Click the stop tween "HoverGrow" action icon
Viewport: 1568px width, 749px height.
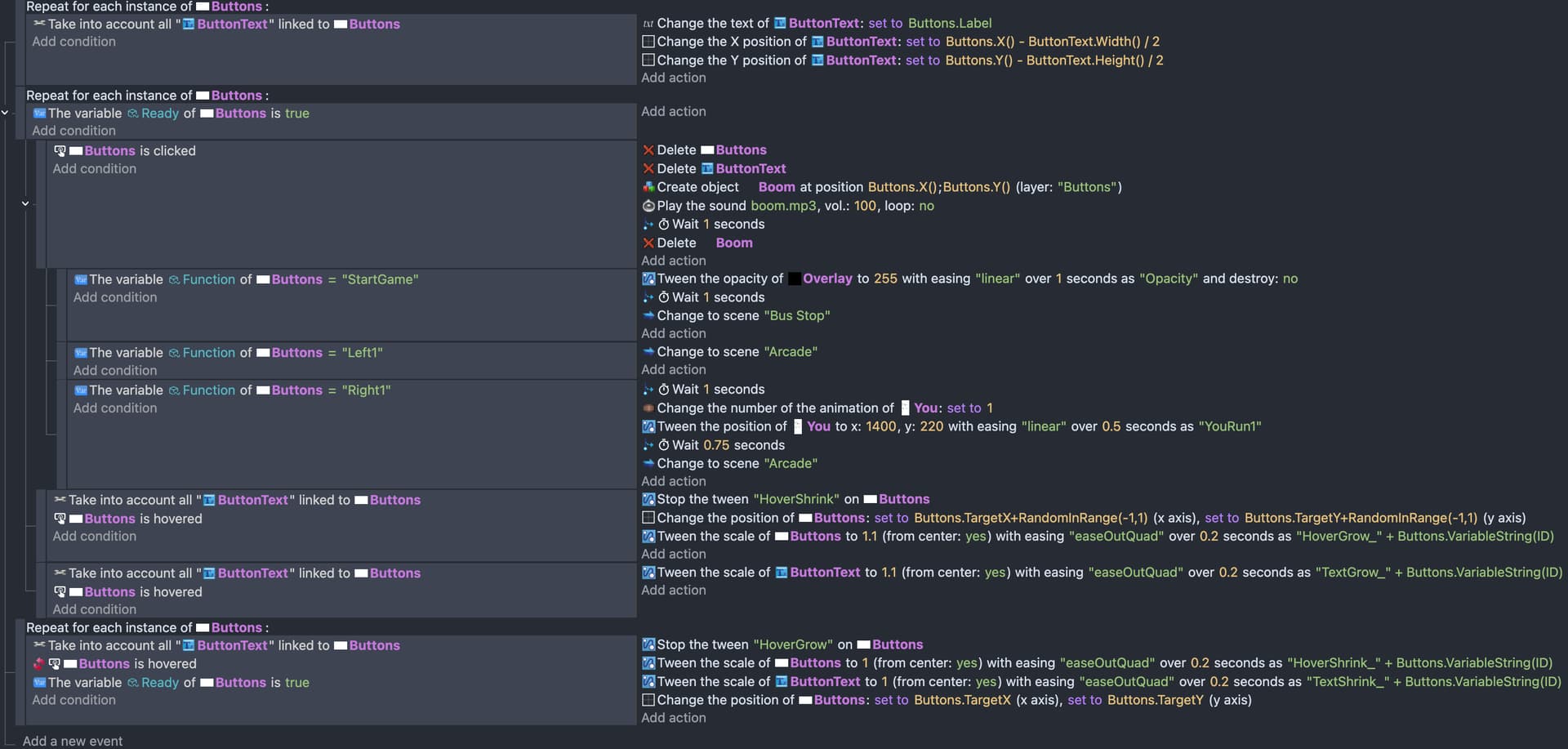click(x=648, y=644)
